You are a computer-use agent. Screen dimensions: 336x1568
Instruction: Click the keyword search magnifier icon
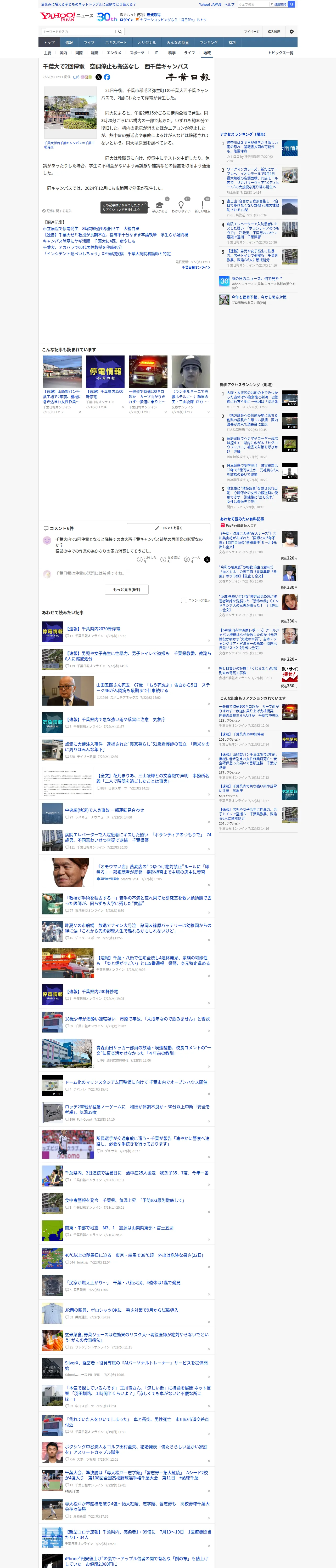click(x=120, y=32)
